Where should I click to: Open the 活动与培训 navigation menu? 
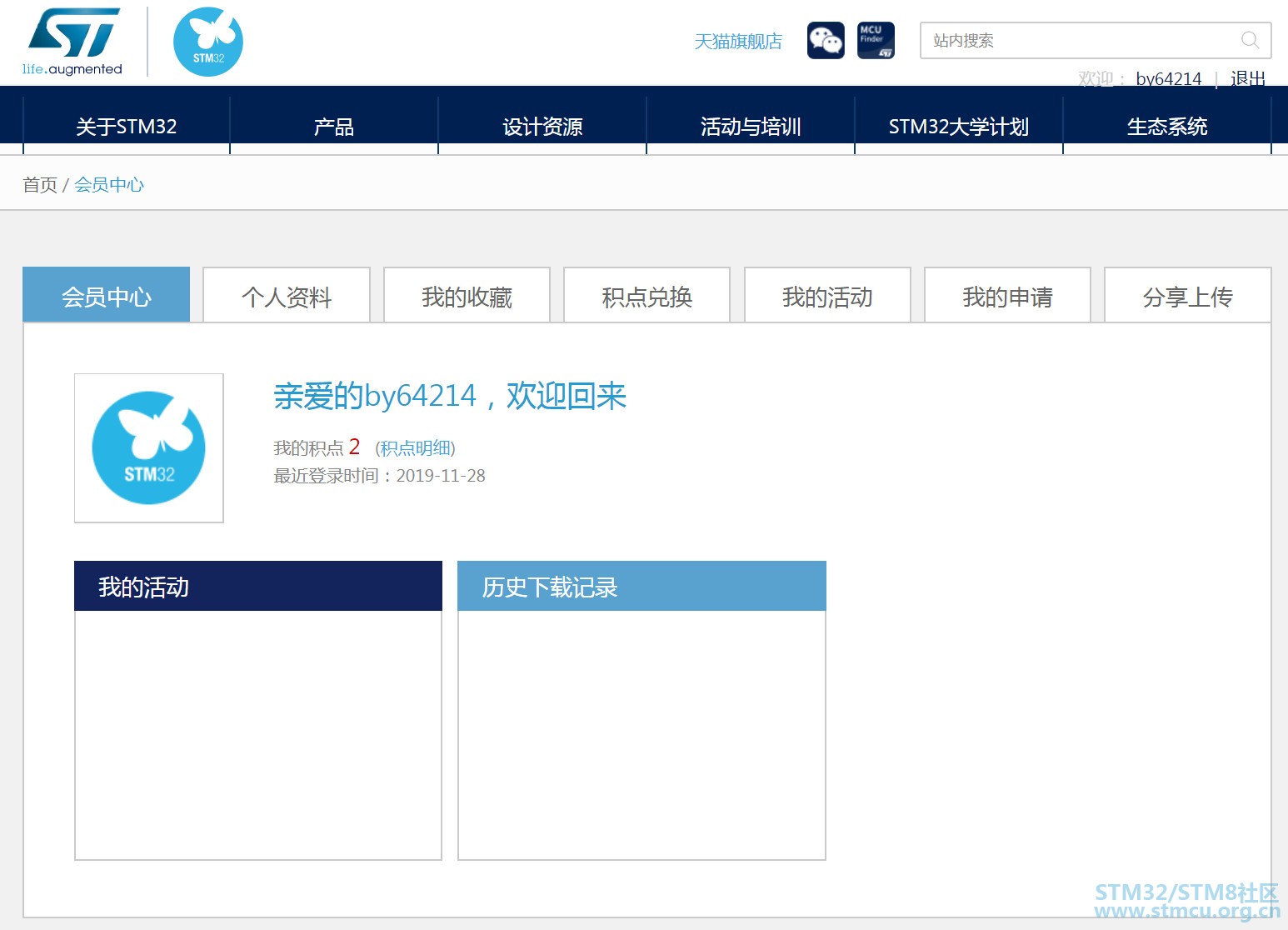[751, 127]
